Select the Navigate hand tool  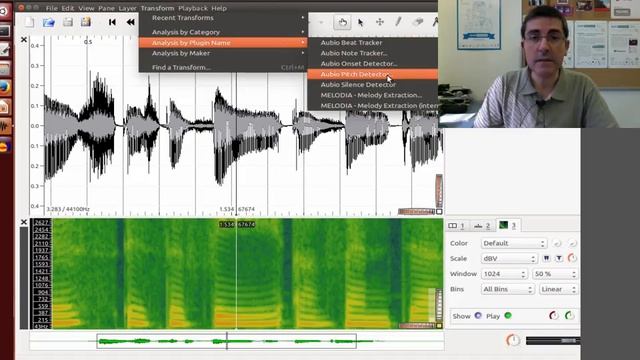[x=342, y=22]
